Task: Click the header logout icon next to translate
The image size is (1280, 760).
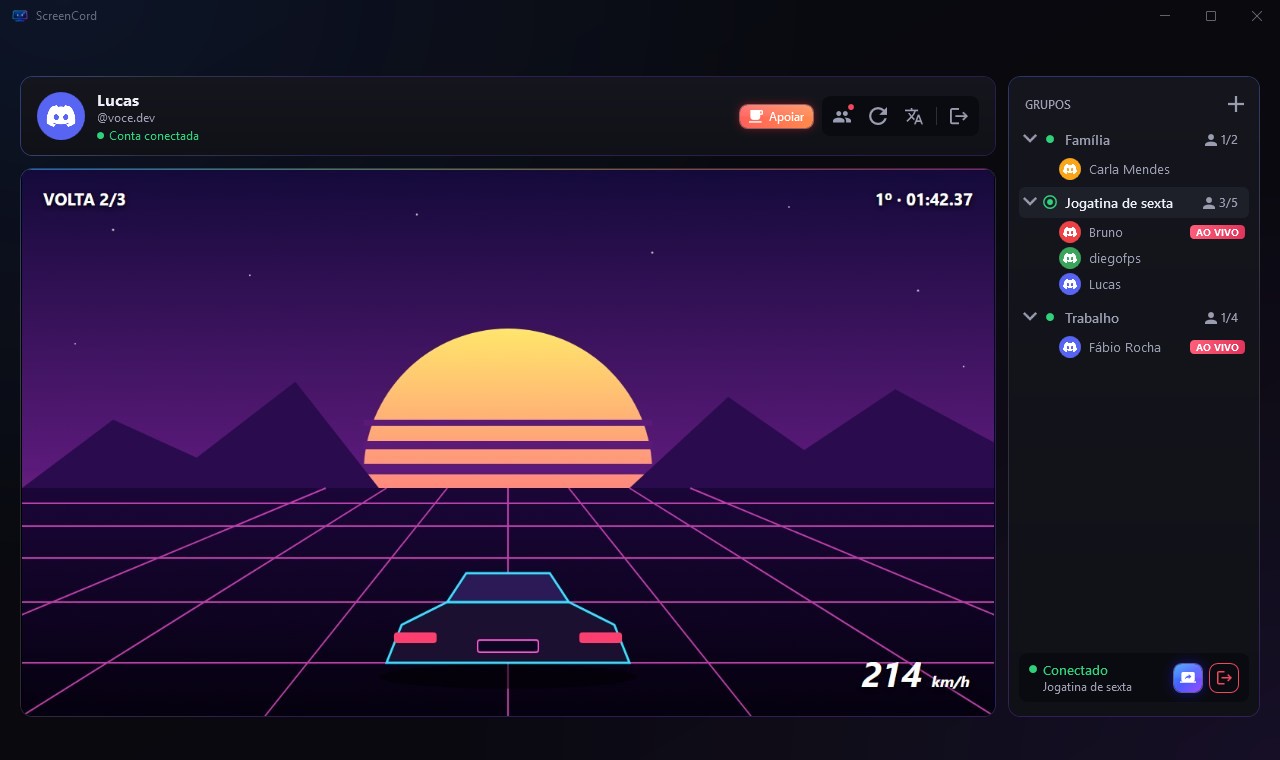Action: pos(959,116)
